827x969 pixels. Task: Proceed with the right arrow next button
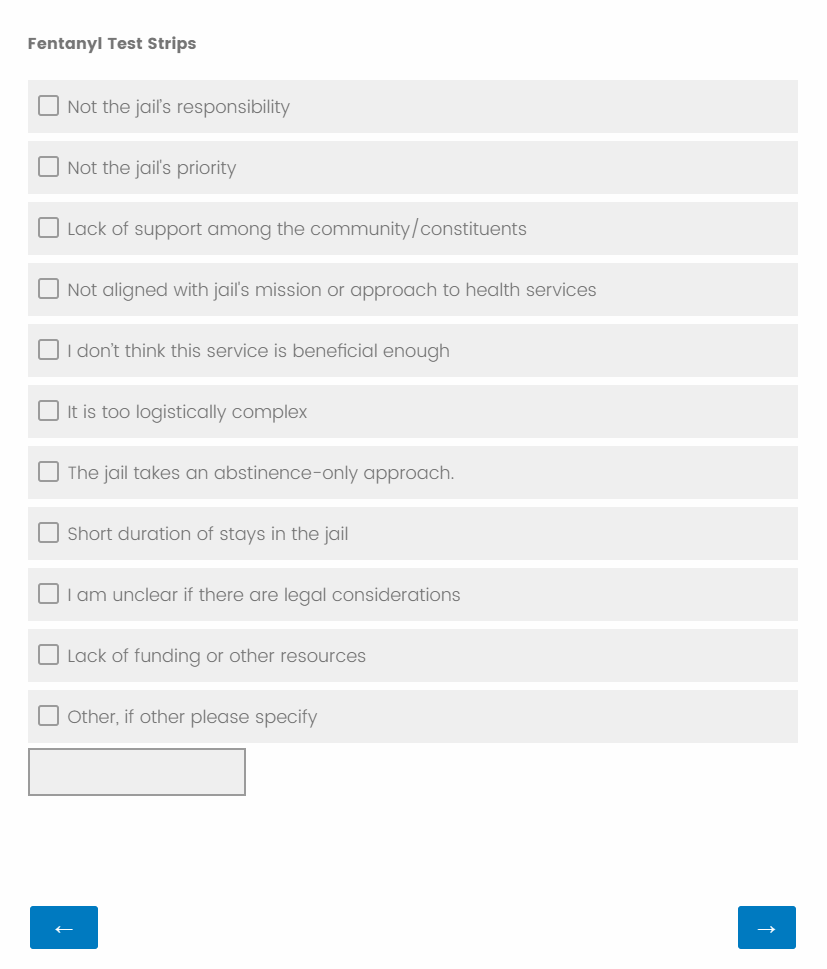click(x=766, y=928)
